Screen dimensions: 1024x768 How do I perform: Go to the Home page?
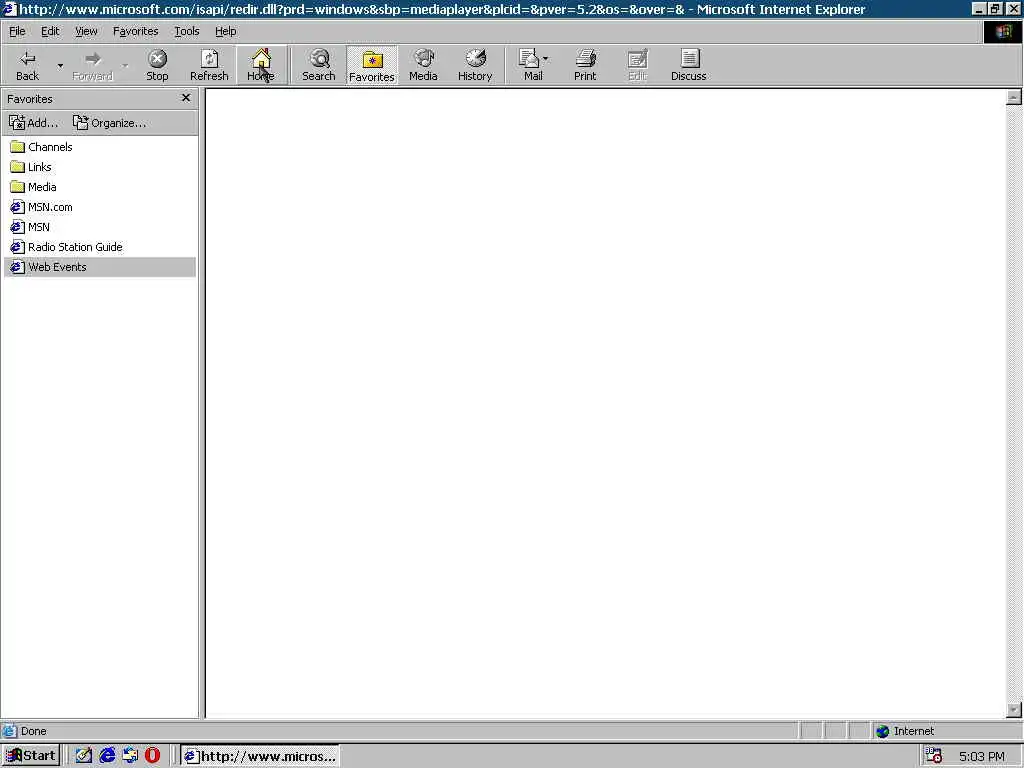(261, 65)
